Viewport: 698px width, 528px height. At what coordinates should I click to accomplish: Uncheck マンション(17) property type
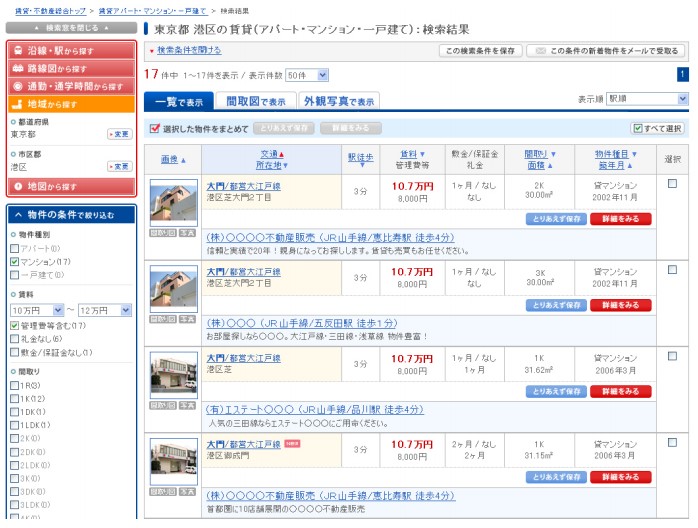(15, 262)
